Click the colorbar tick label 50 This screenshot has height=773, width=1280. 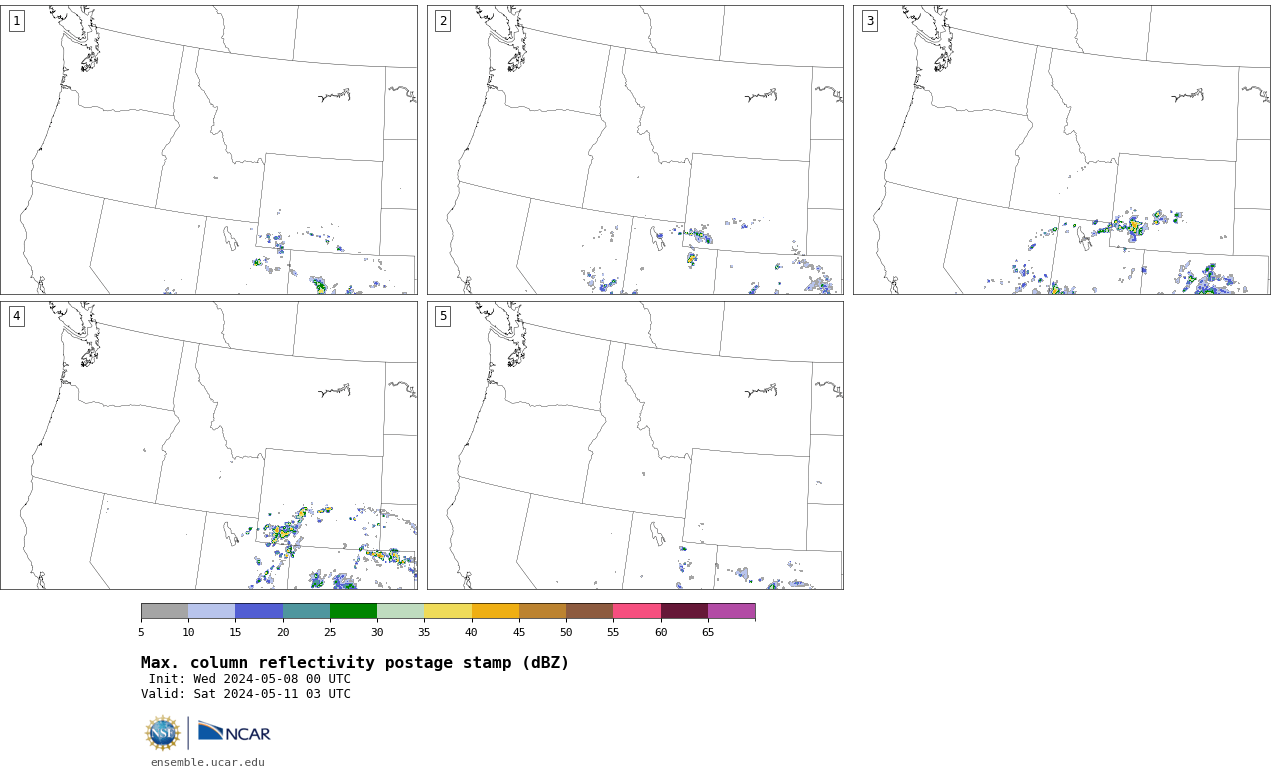566,632
